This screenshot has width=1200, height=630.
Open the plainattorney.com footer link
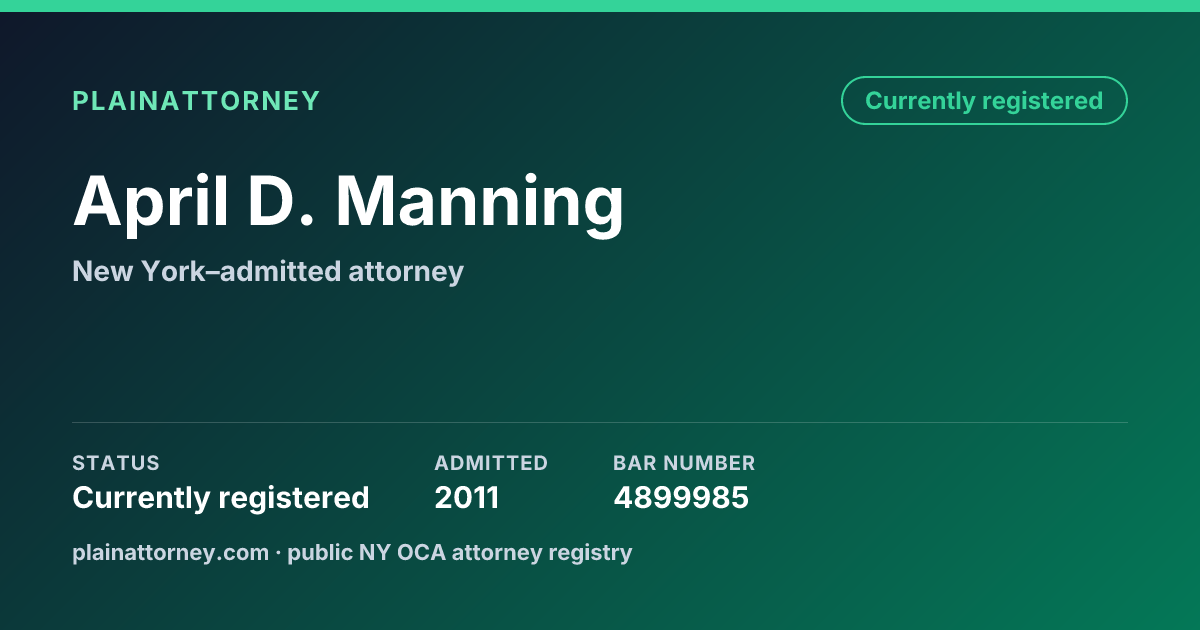point(170,553)
